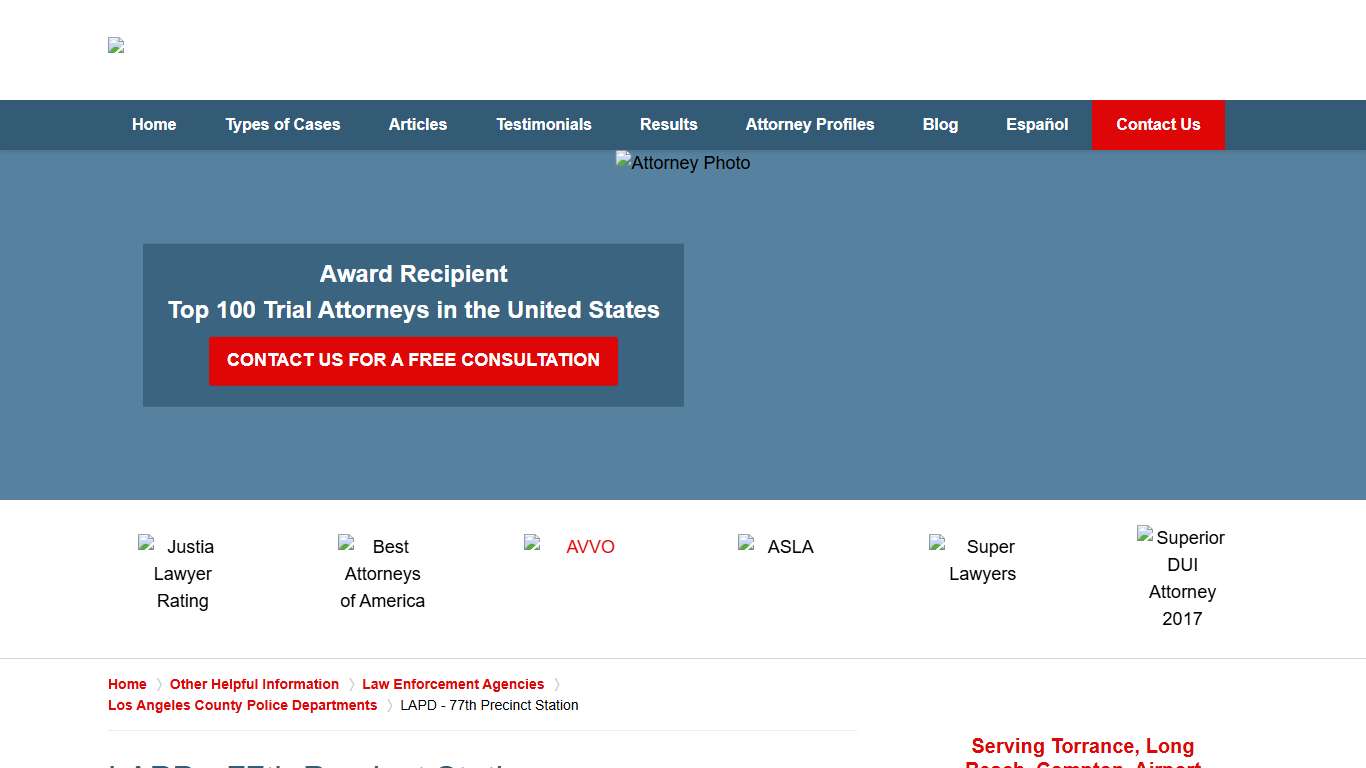Open the Home menu item
The image size is (1366, 768).
click(154, 125)
